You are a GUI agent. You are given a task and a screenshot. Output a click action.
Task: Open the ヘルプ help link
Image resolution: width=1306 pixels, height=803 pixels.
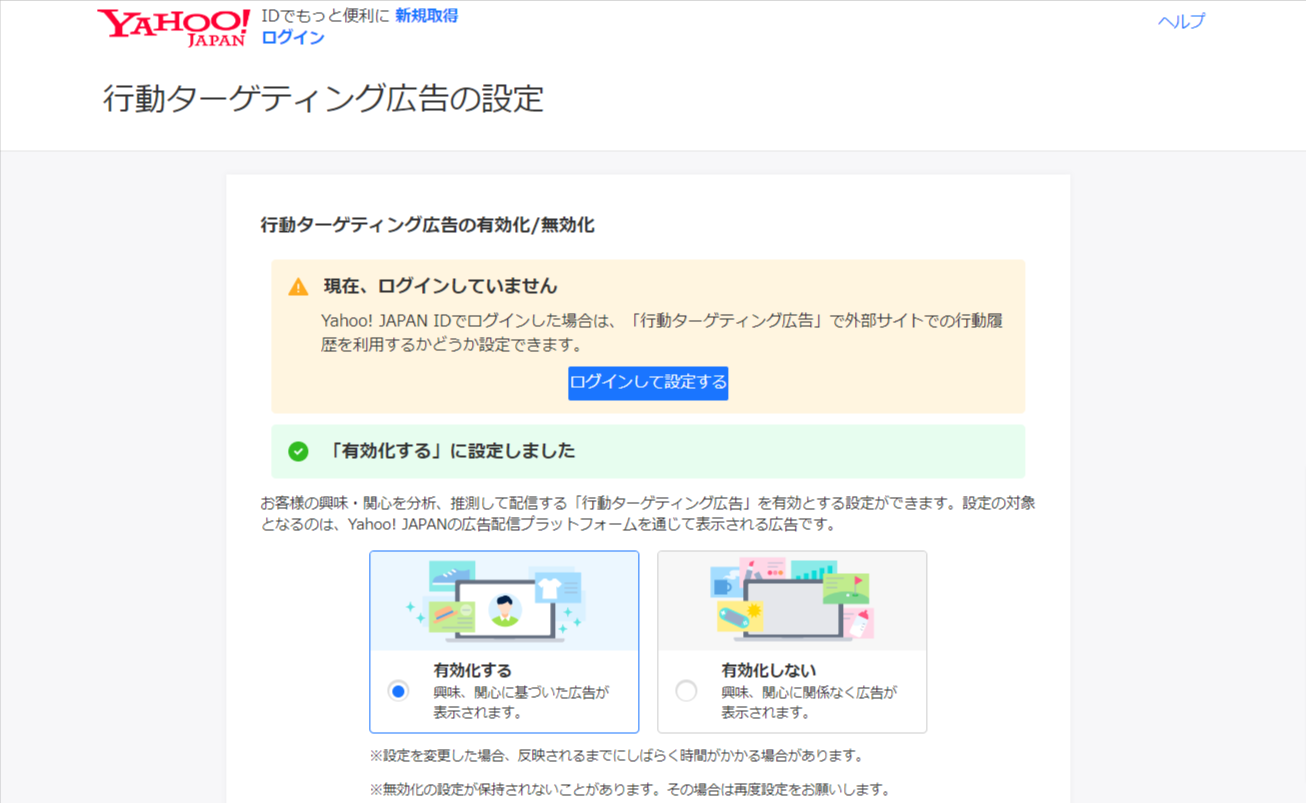click(x=1181, y=21)
